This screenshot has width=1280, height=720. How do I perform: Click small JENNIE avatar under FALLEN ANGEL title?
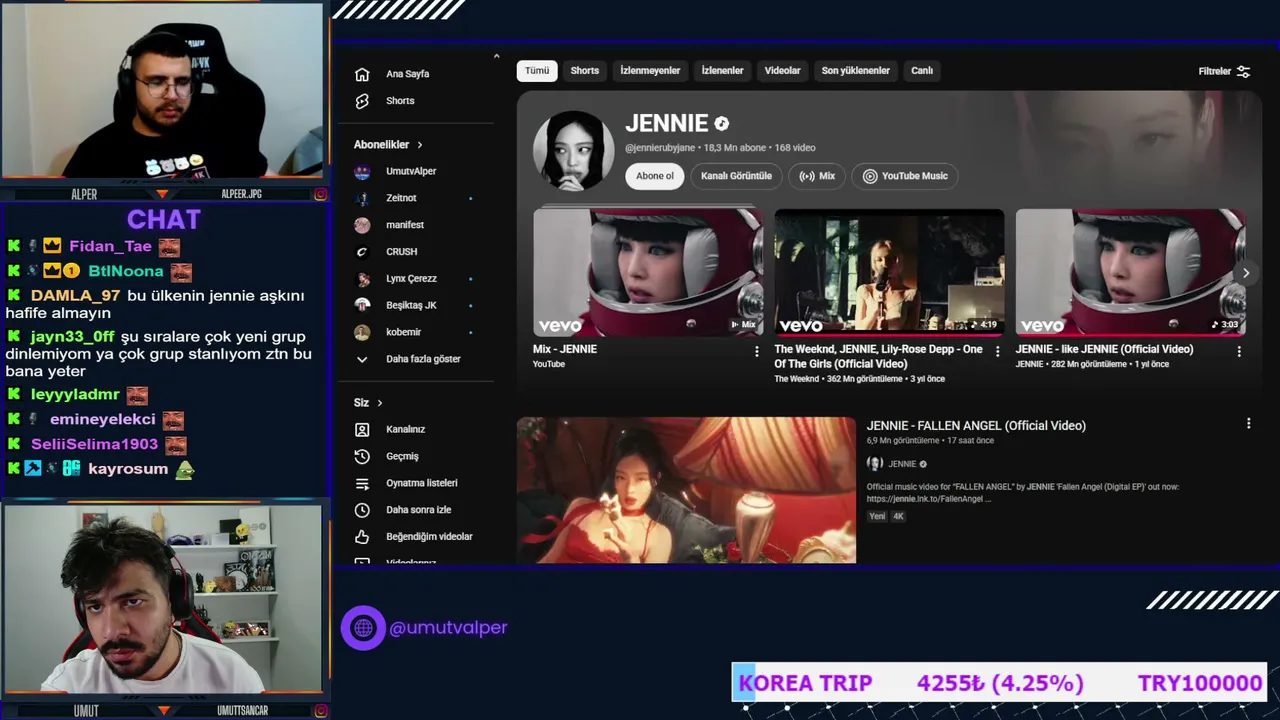[875, 464]
